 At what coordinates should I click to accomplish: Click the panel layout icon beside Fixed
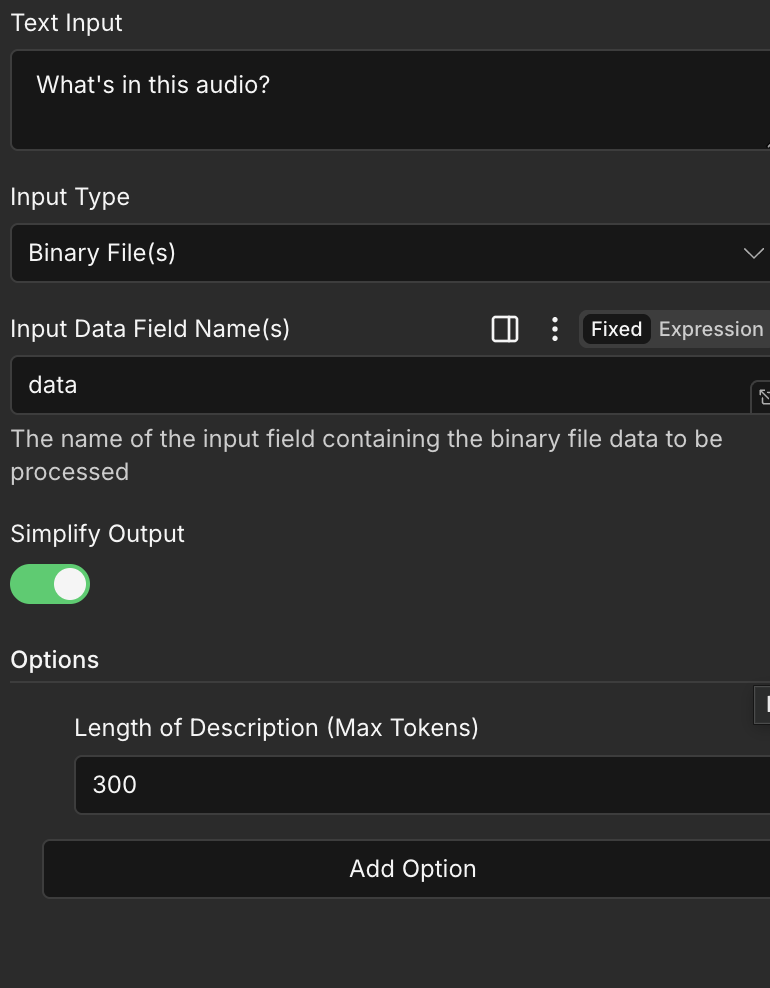(x=505, y=329)
